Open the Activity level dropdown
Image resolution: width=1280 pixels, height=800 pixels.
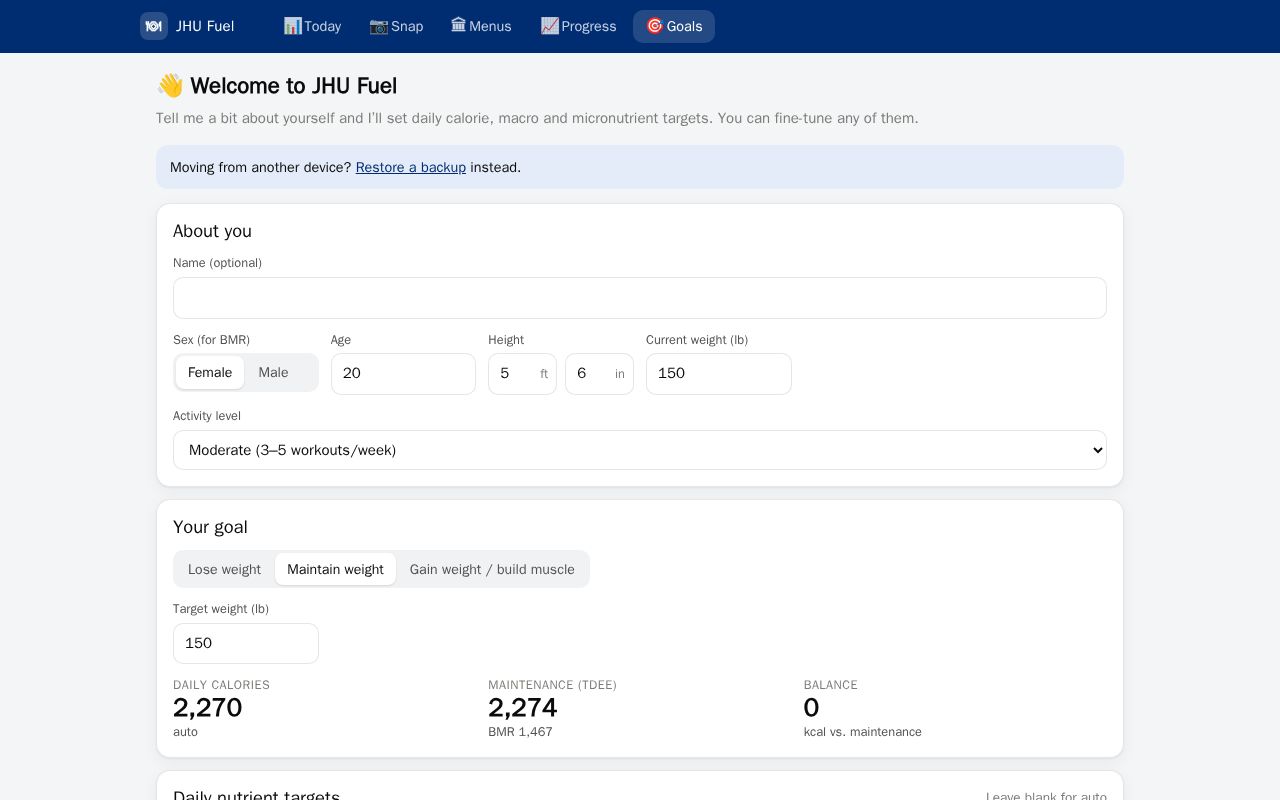point(640,450)
